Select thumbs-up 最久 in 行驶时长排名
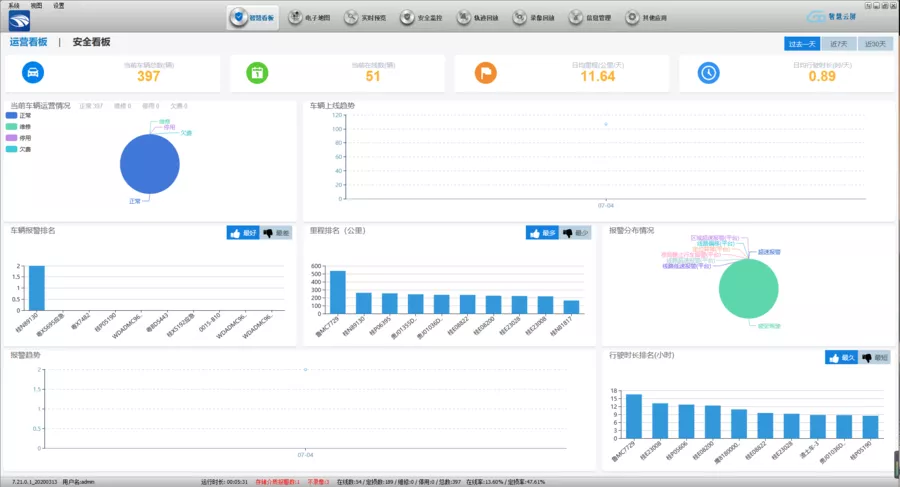This screenshot has height=487, width=900. point(841,358)
